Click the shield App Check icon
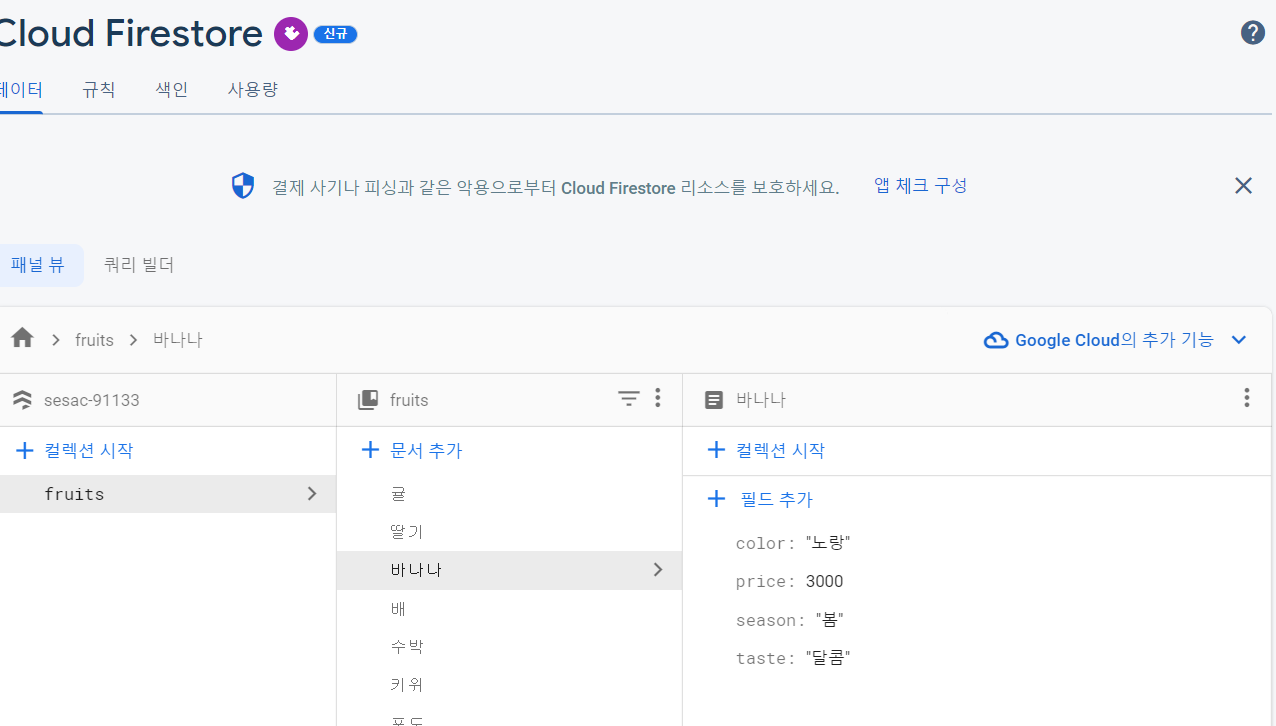Screen dimensions: 1276x726 [243, 186]
